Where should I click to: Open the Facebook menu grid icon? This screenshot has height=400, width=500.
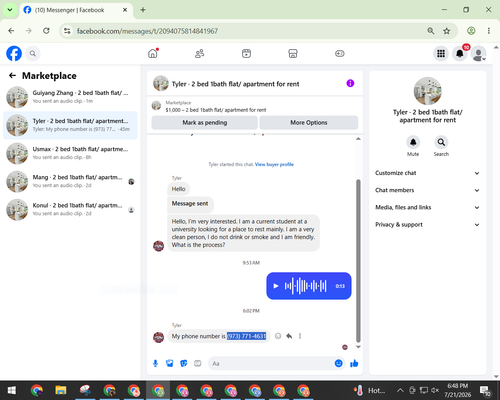[441, 53]
